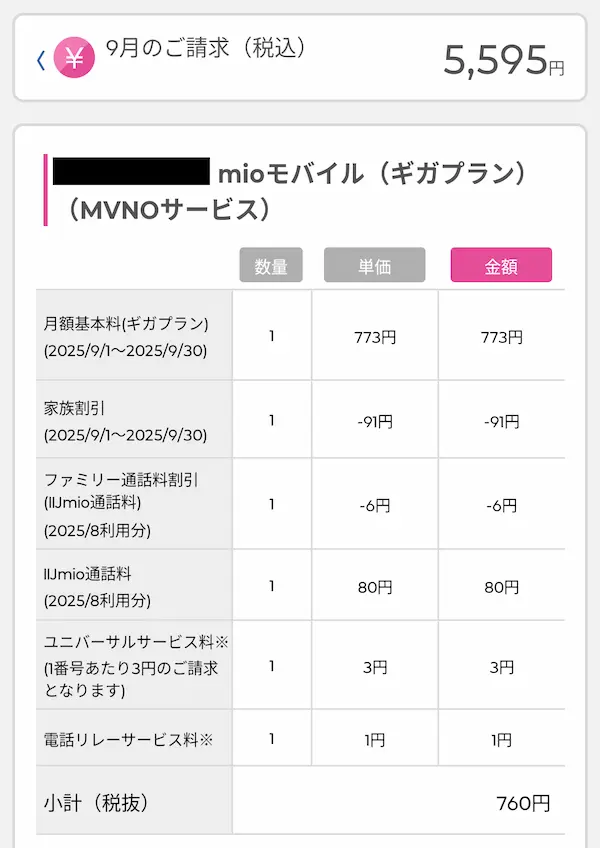Click the 単価 column header
The width and height of the screenshot is (600, 848).
pyautogui.click(x=374, y=266)
